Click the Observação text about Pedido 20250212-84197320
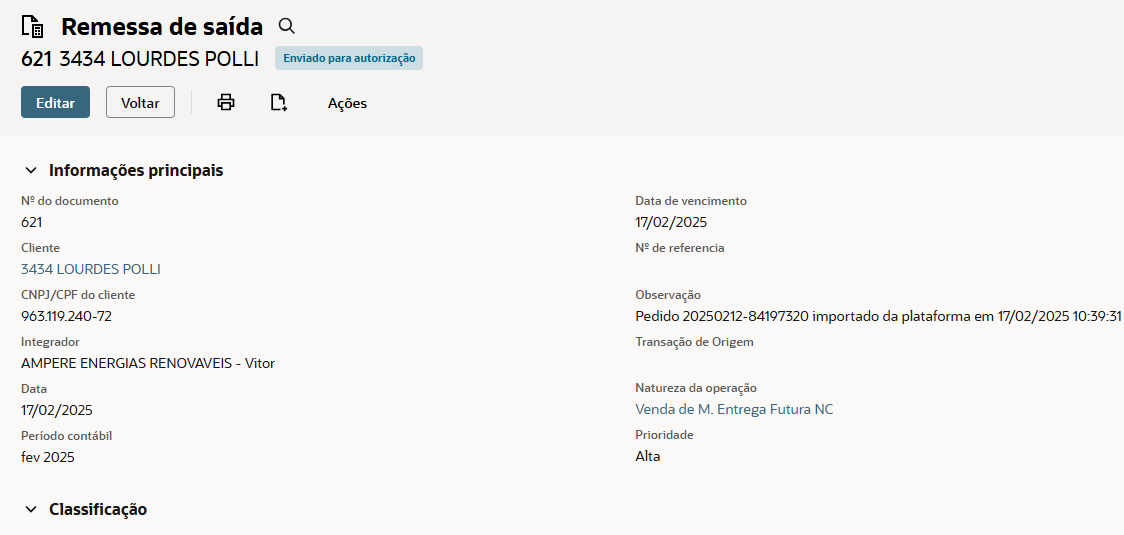 (x=878, y=316)
